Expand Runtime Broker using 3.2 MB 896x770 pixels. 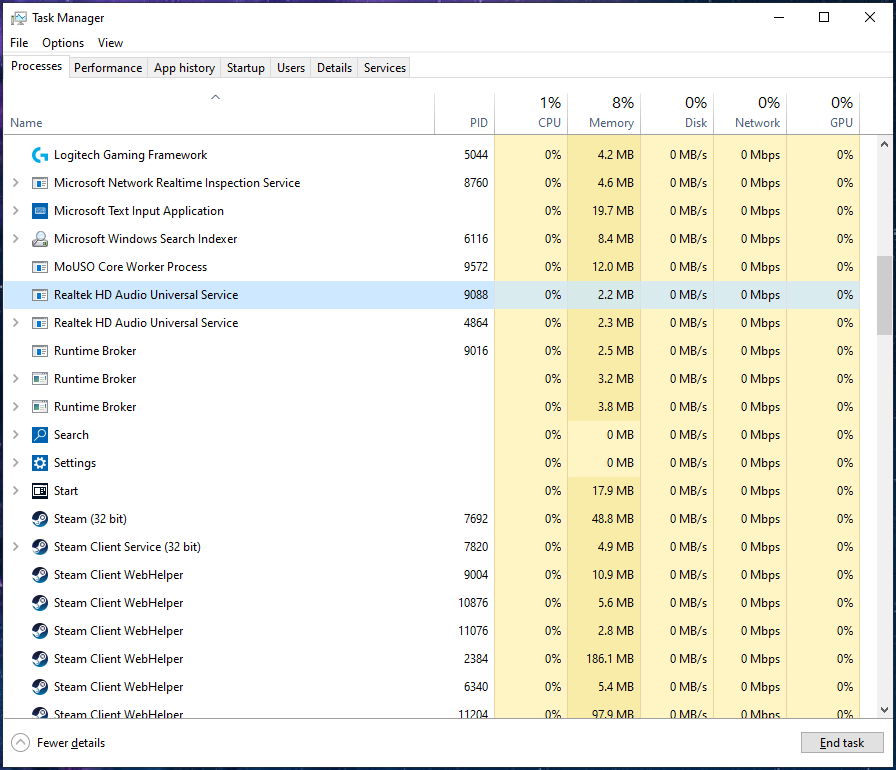coord(16,379)
